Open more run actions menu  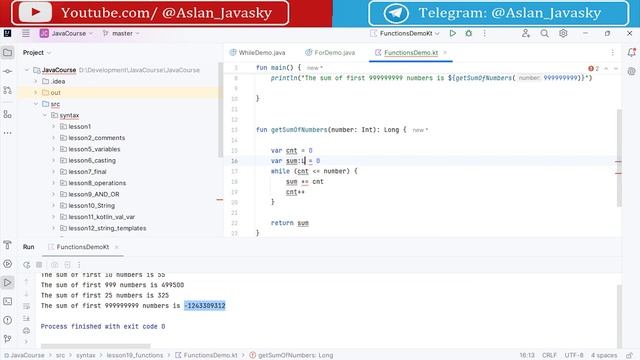point(484,33)
